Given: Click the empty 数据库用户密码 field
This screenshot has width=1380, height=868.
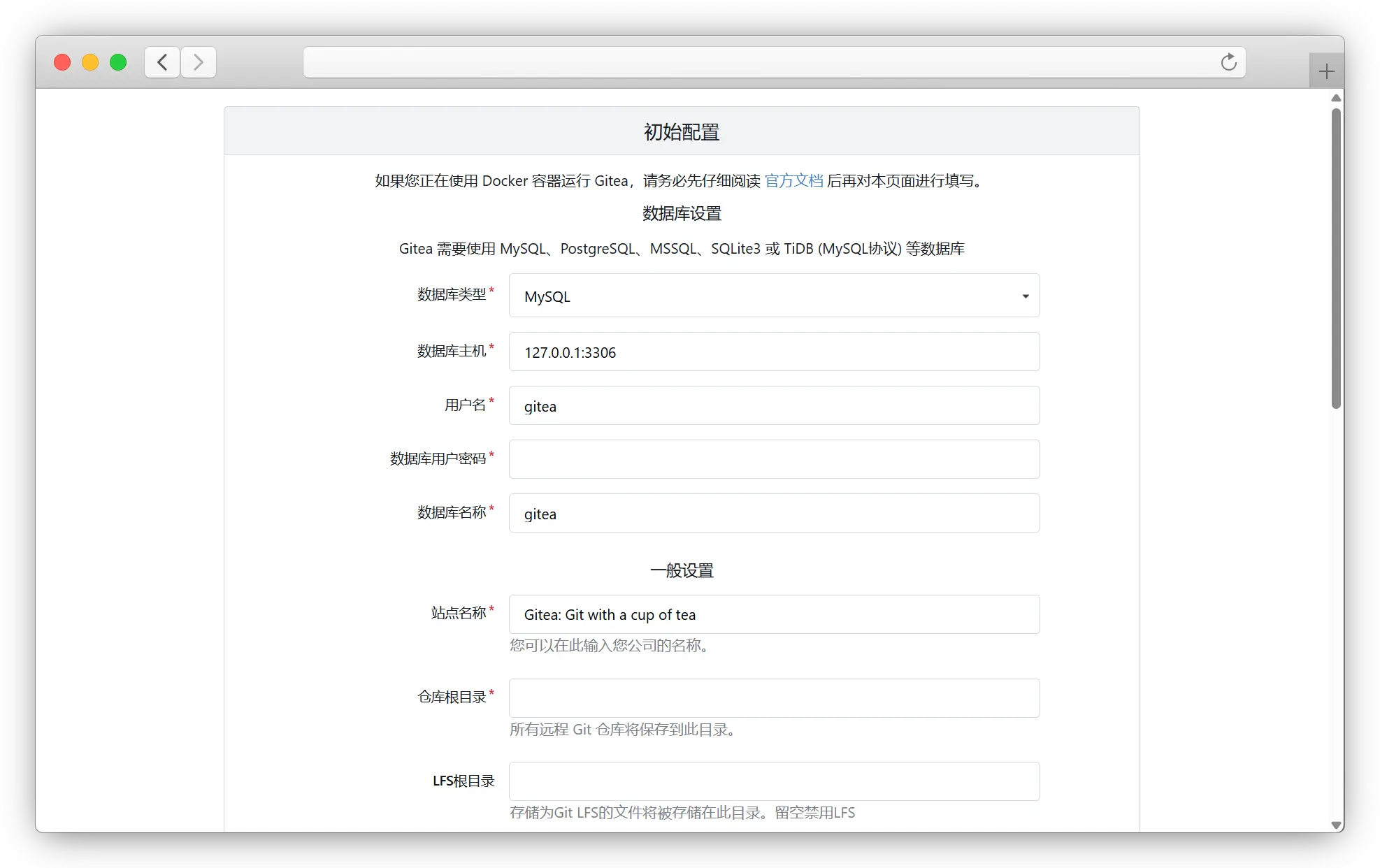Looking at the screenshot, I should pos(774,460).
